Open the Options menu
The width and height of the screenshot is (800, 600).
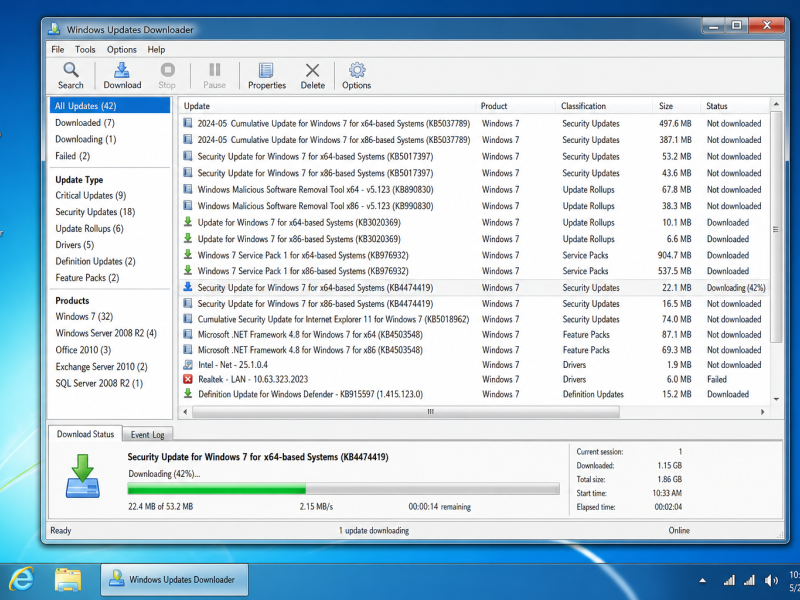click(121, 49)
